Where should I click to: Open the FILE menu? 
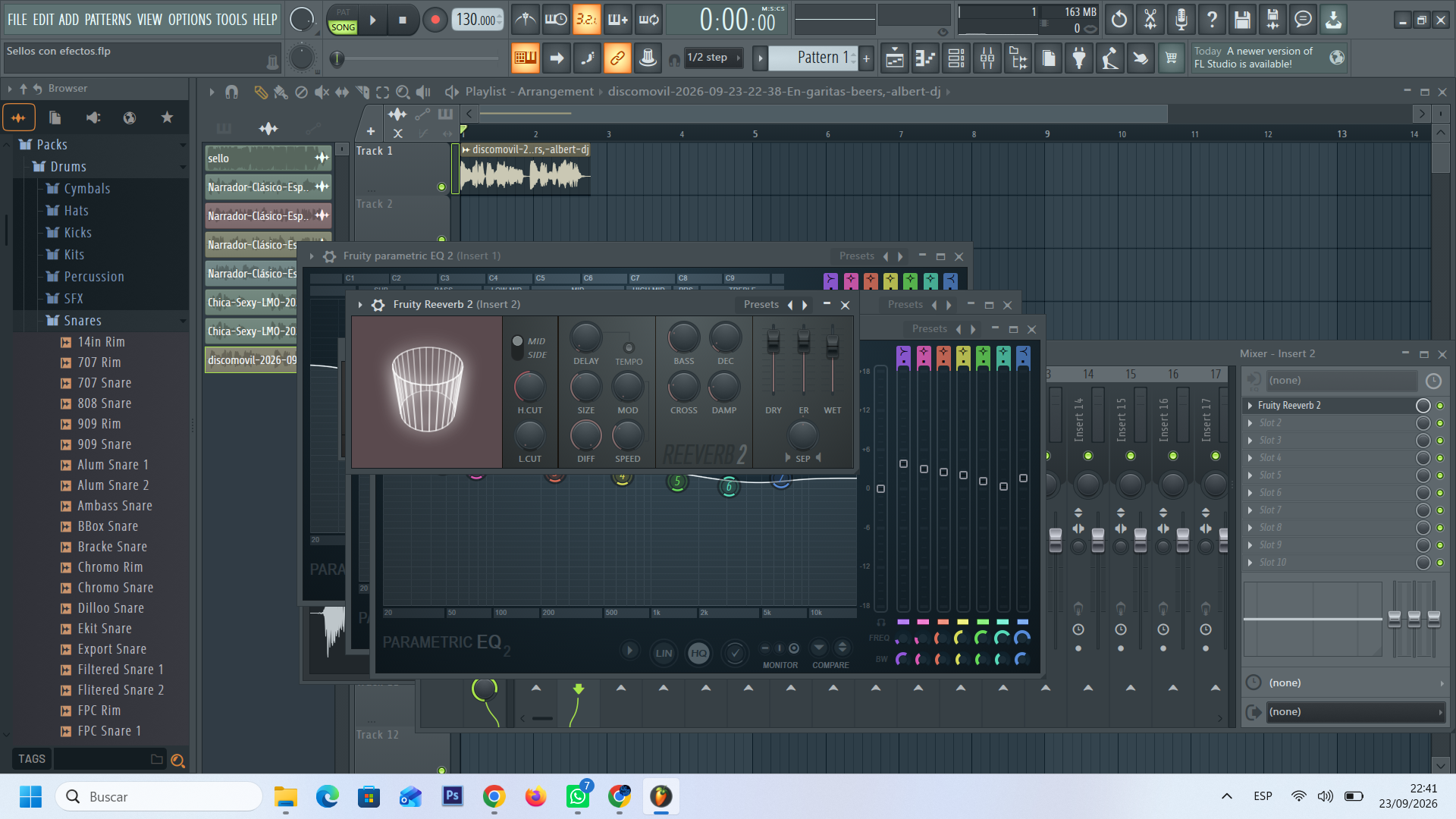pyautogui.click(x=17, y=20)
